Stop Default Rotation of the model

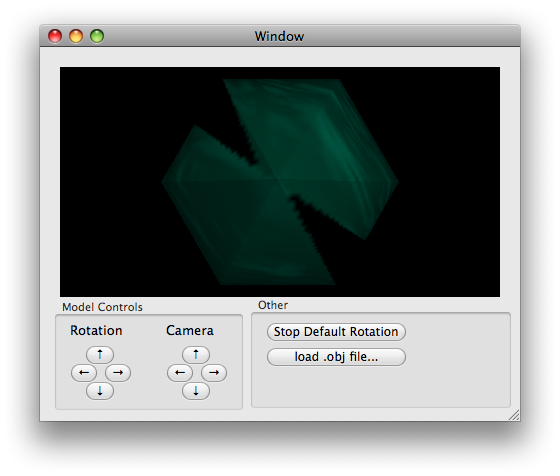[336, 332]
